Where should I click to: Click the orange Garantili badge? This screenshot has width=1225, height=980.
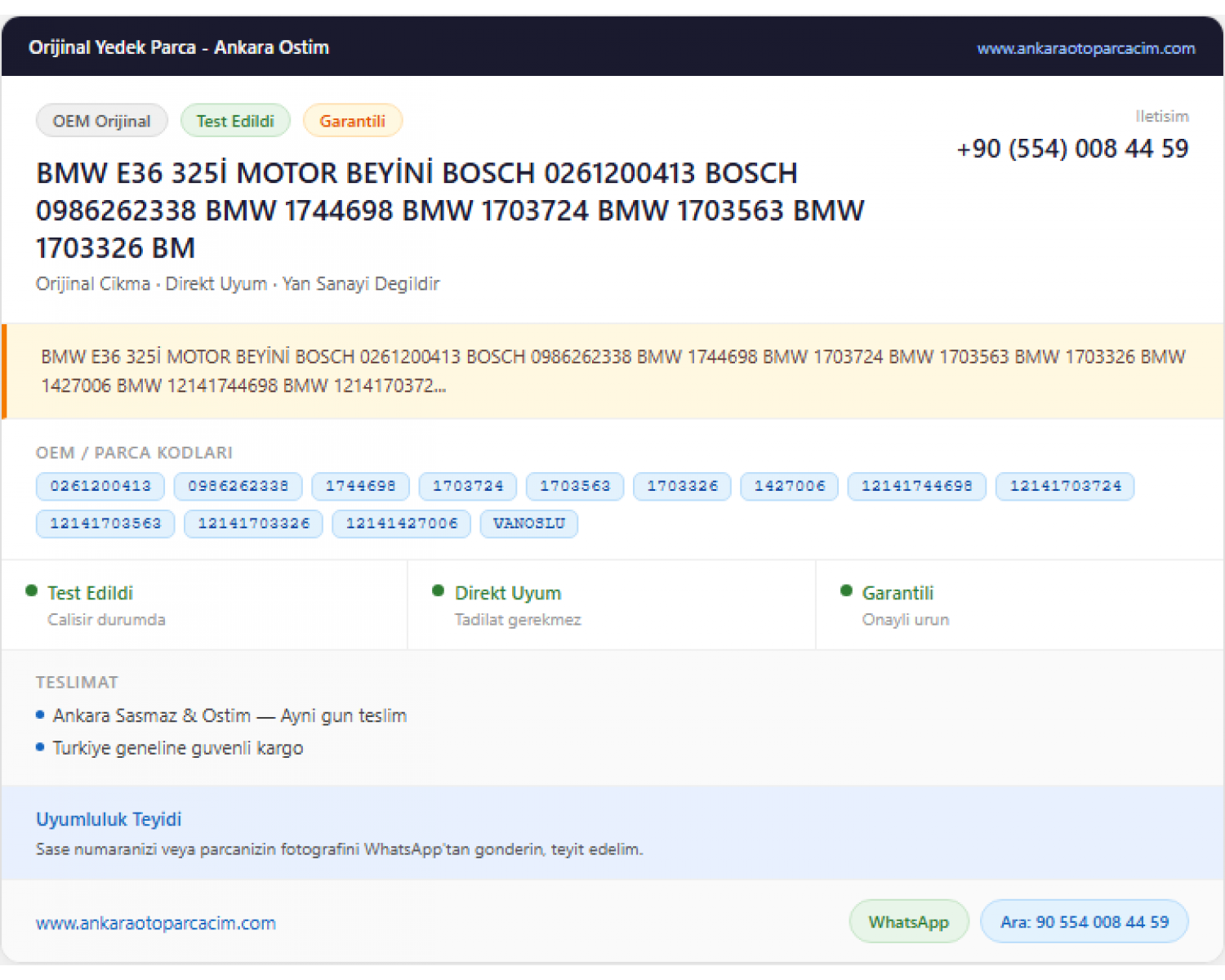tap(352, 121)
